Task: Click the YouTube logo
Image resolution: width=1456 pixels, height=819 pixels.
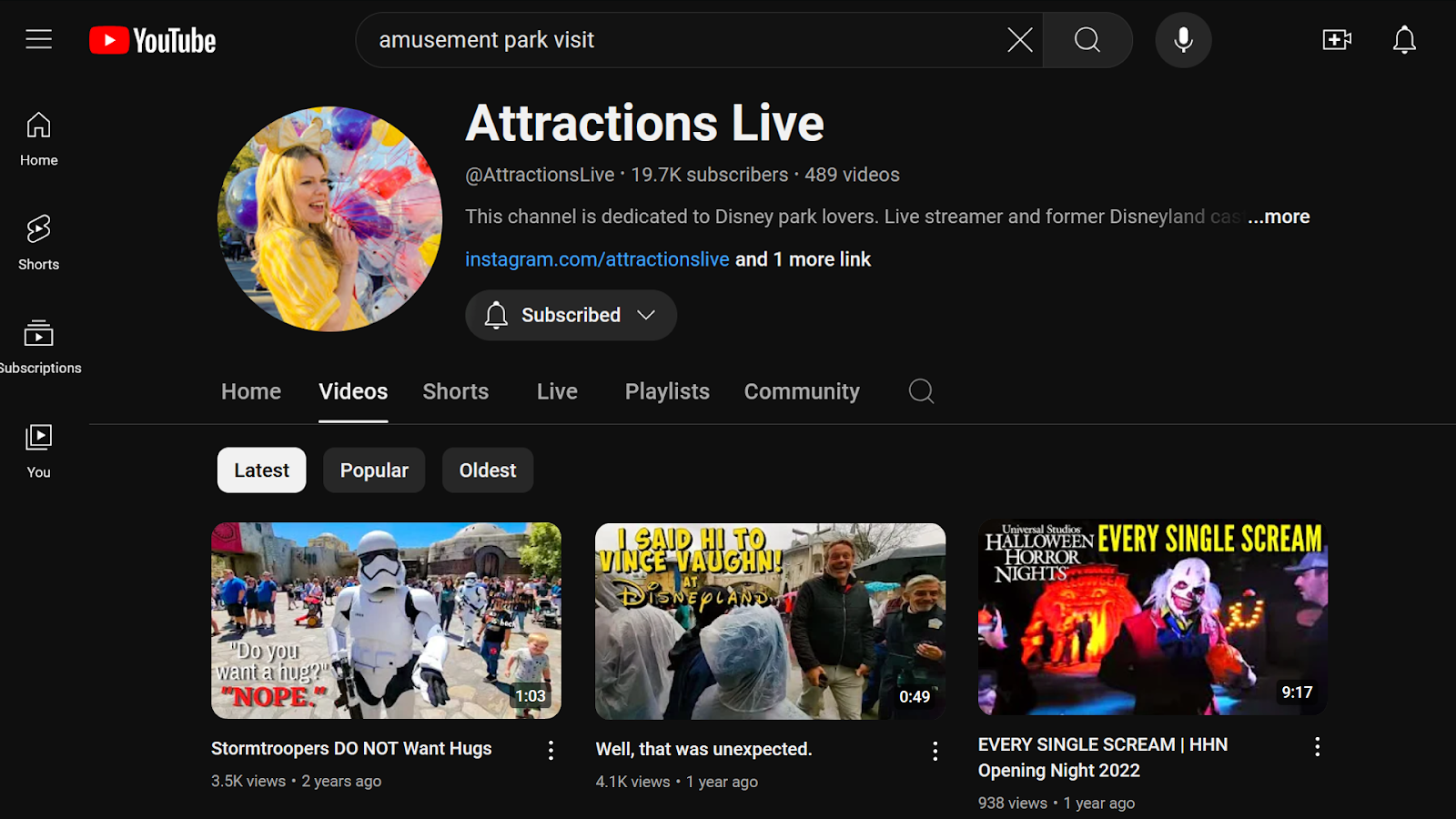Action: 153,40
